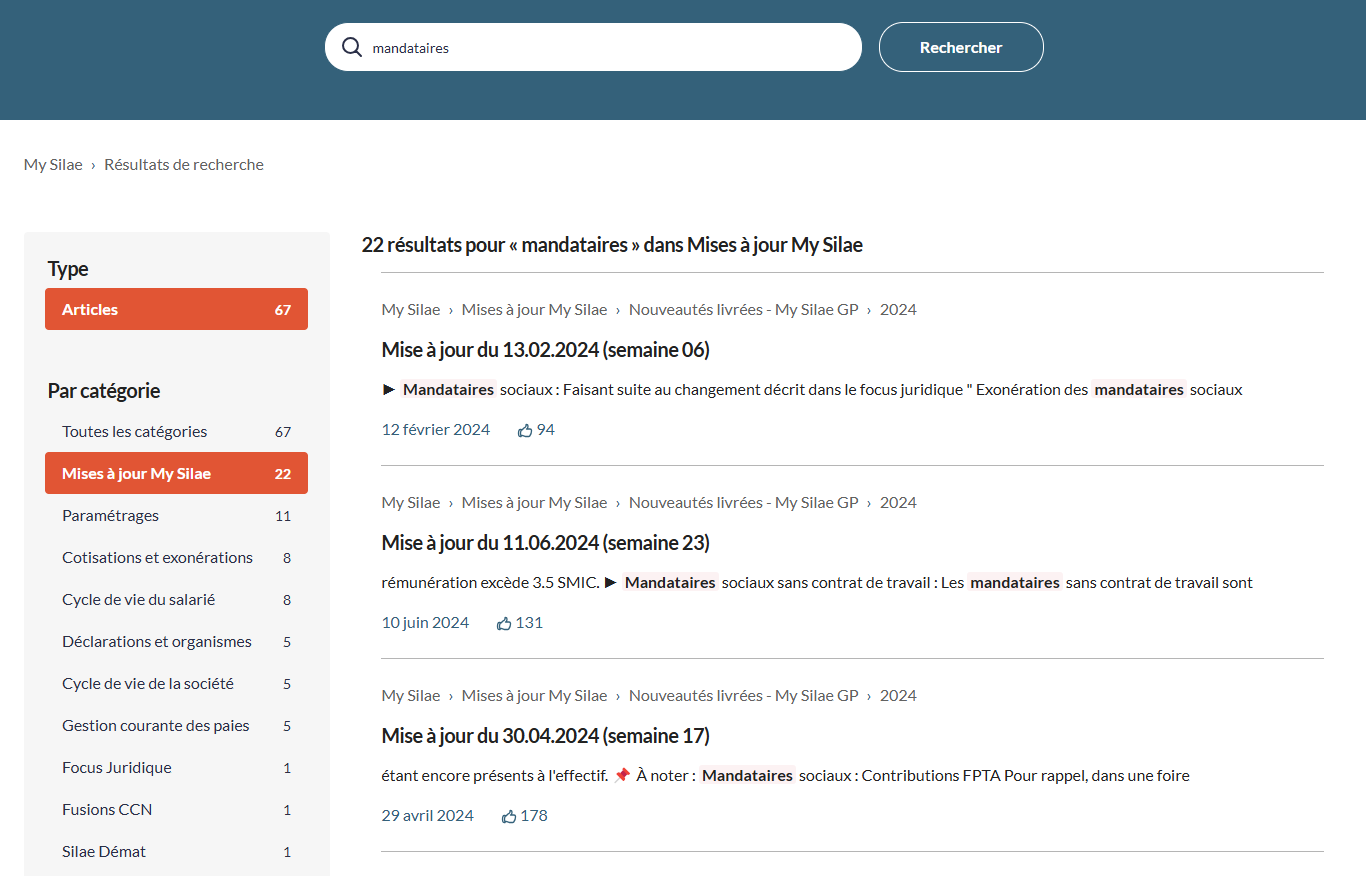This screenshot has height=876, width=1366.
Task: Click the date '12 février 2024'
Action: coord(436,430)
